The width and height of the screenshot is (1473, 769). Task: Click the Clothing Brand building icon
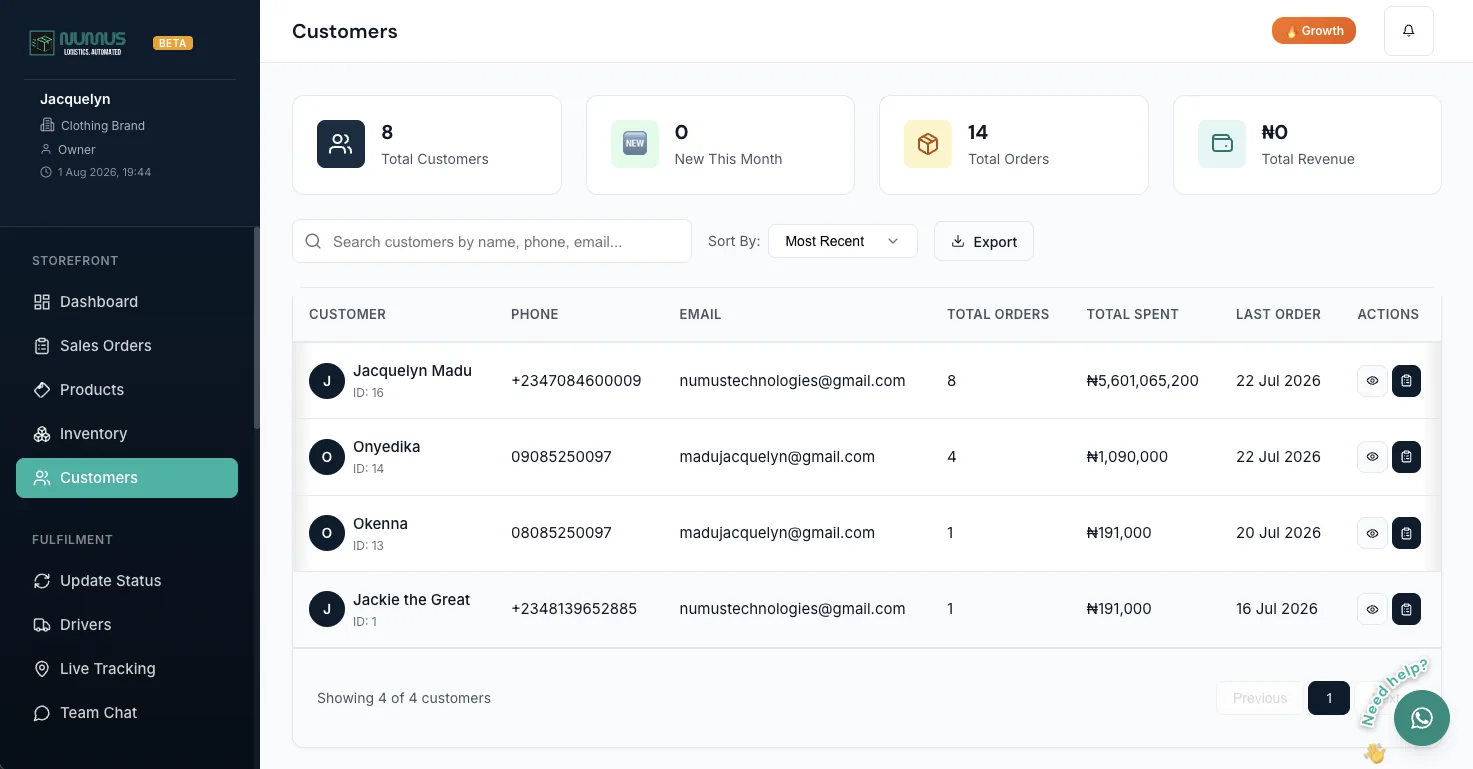coord(47,125)
